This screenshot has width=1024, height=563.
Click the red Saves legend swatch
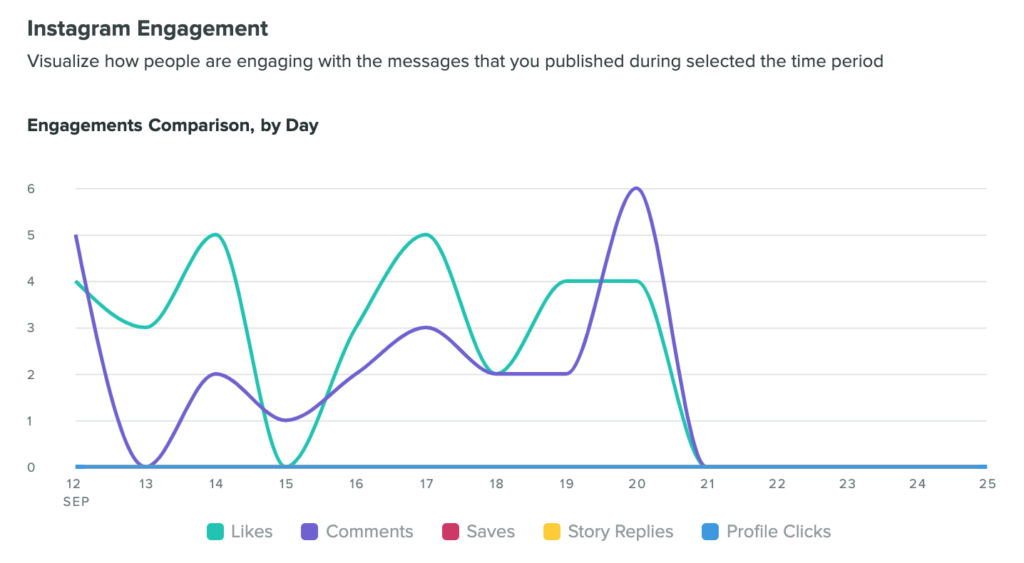[450, 532]
